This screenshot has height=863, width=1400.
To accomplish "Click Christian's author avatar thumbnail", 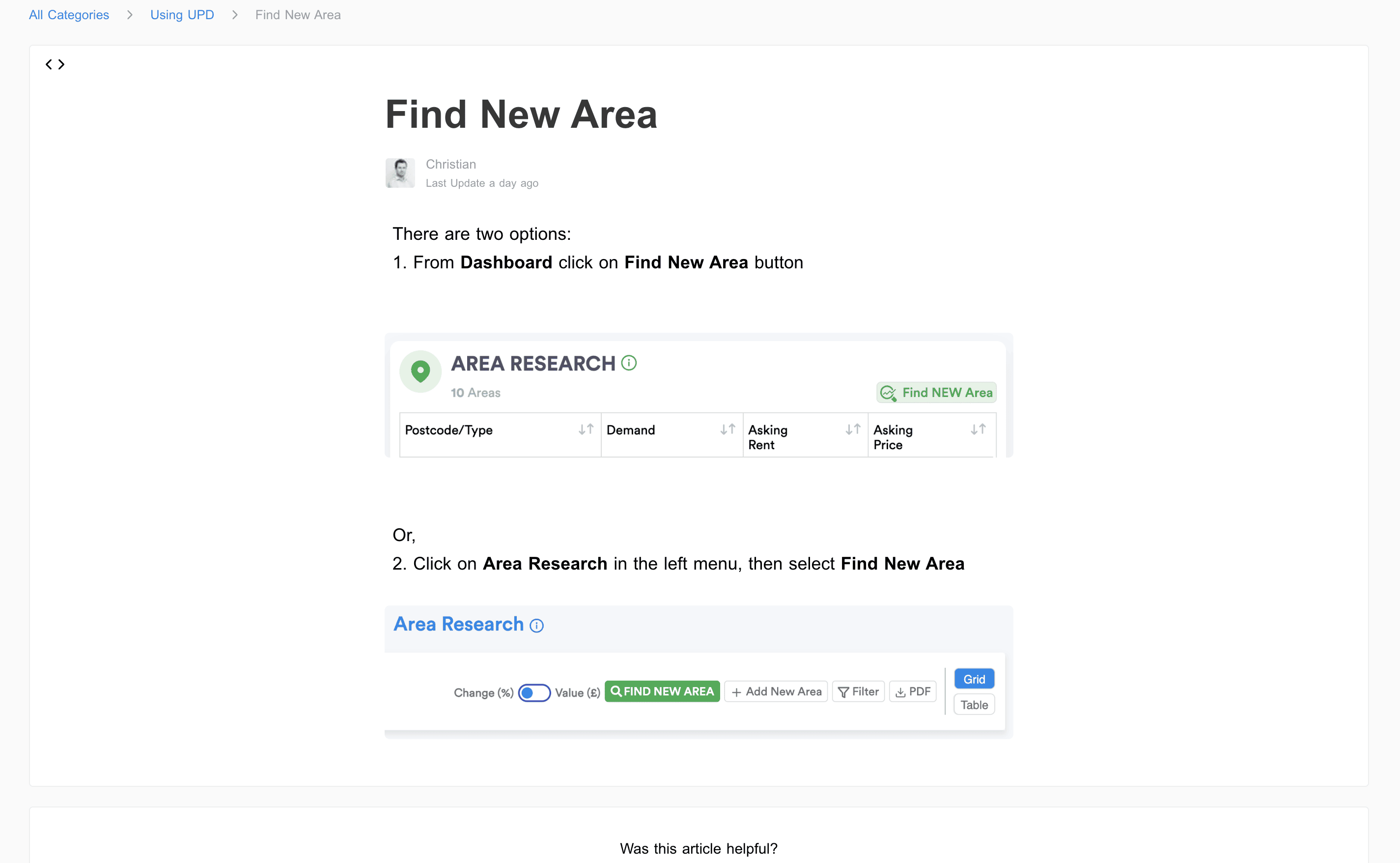I will point(400,173).
